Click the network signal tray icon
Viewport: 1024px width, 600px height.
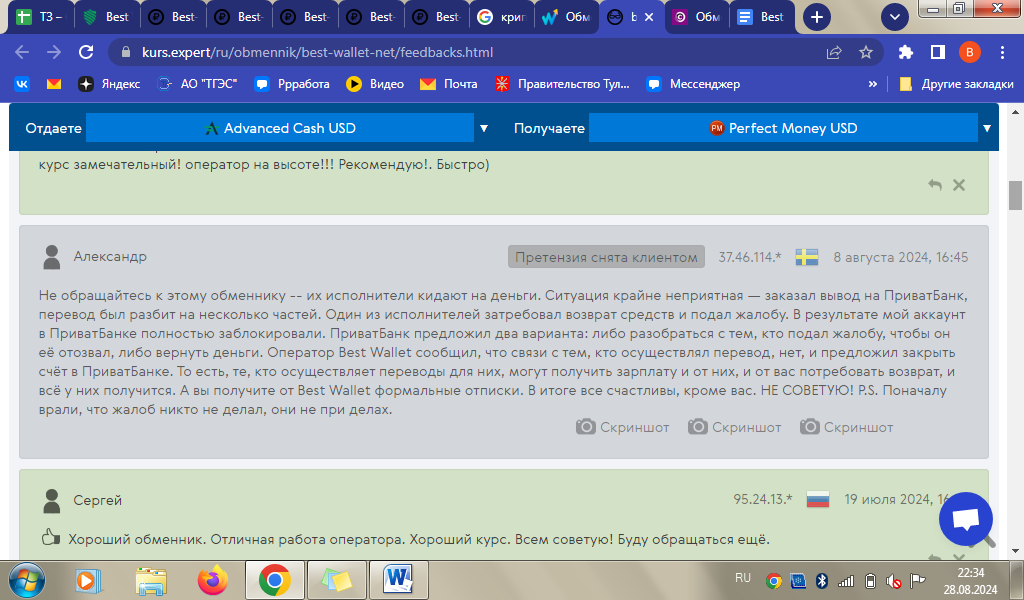coord(846,580)
